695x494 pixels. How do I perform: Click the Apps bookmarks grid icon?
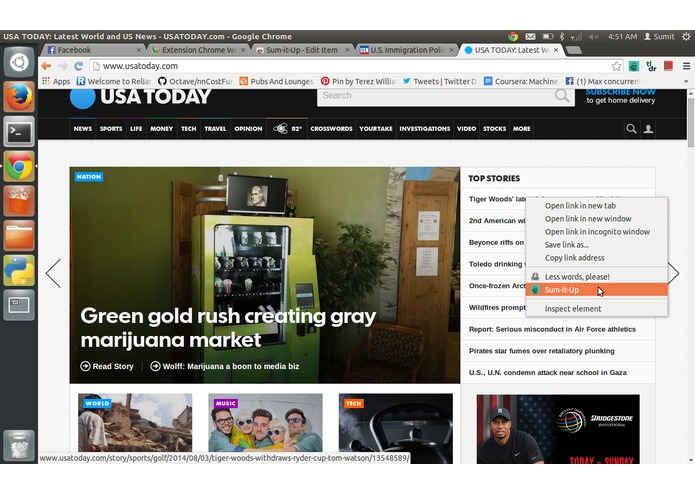pyautogui.click(x=46, y=81)
